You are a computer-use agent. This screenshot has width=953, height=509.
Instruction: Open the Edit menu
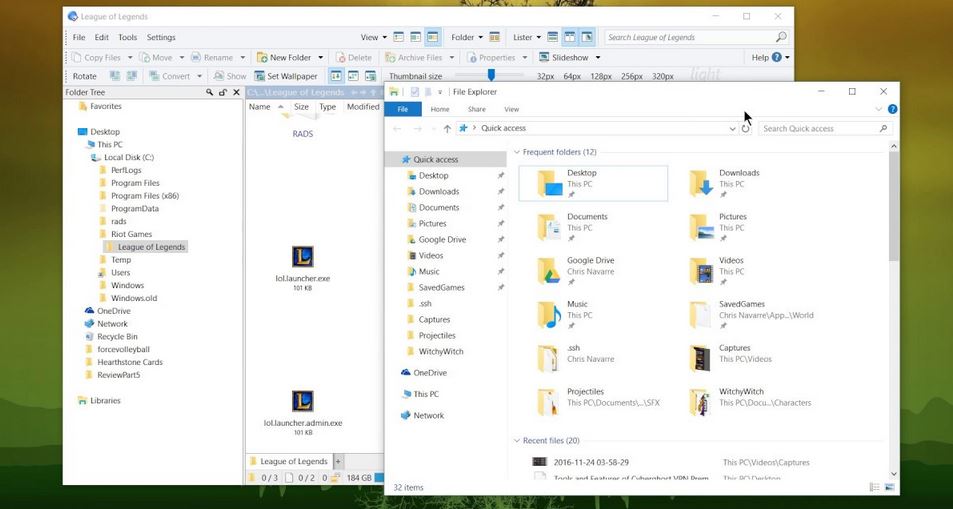[101, 37]
